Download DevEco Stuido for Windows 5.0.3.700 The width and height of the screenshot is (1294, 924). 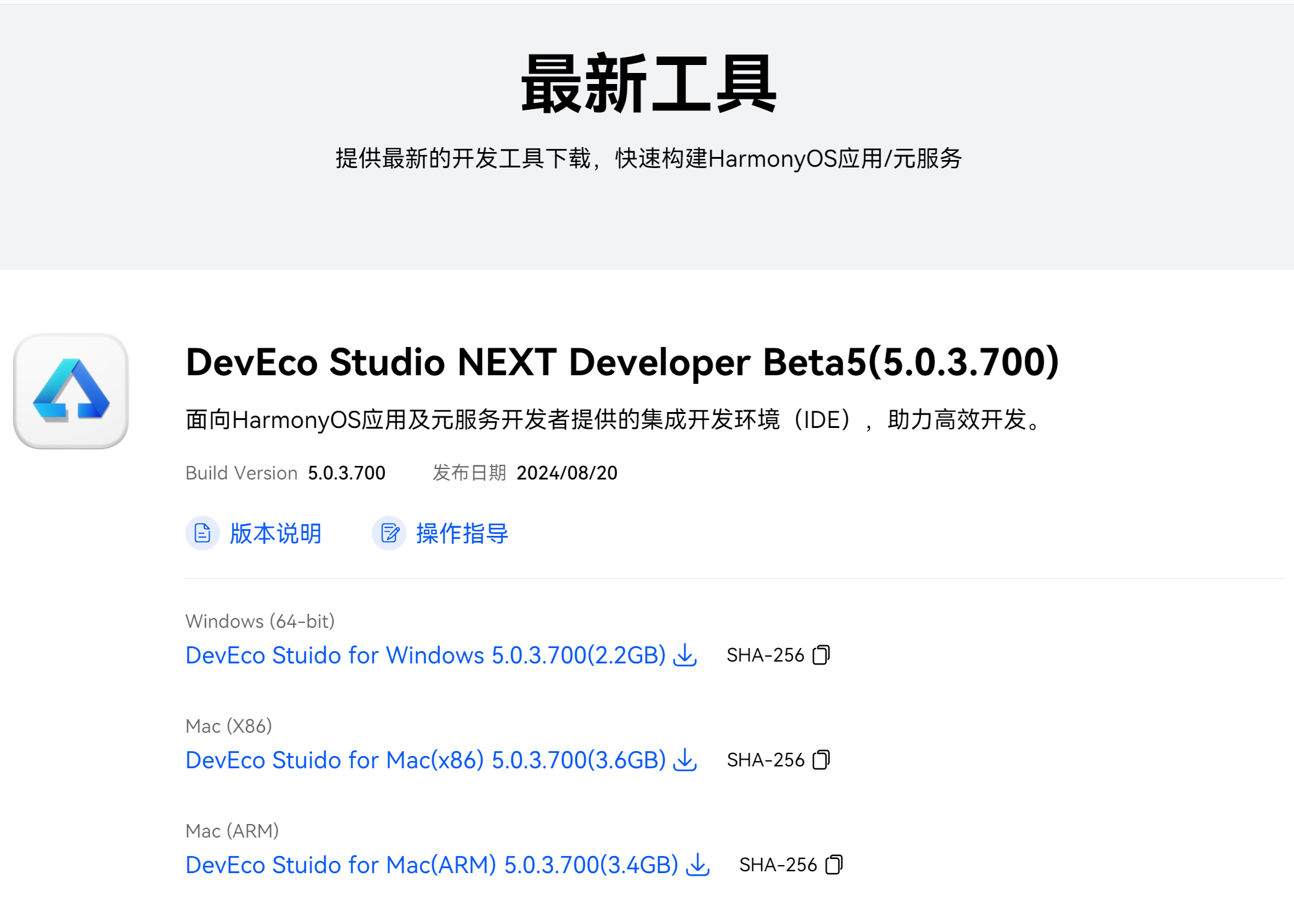pos(425,655)
